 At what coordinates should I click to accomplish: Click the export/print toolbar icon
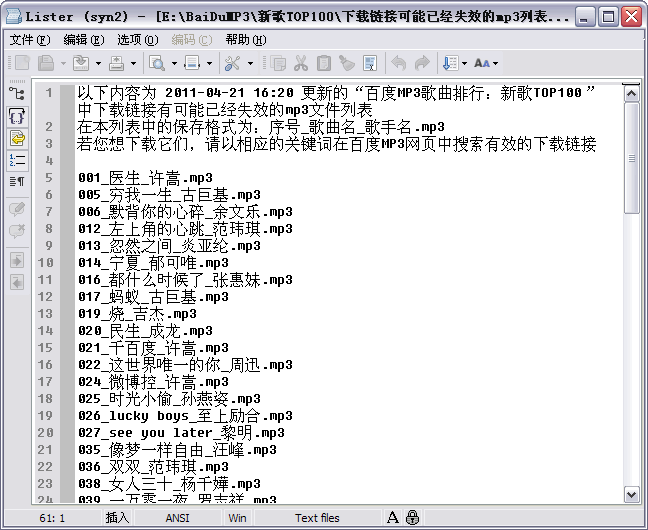click(x=117, y=63)
